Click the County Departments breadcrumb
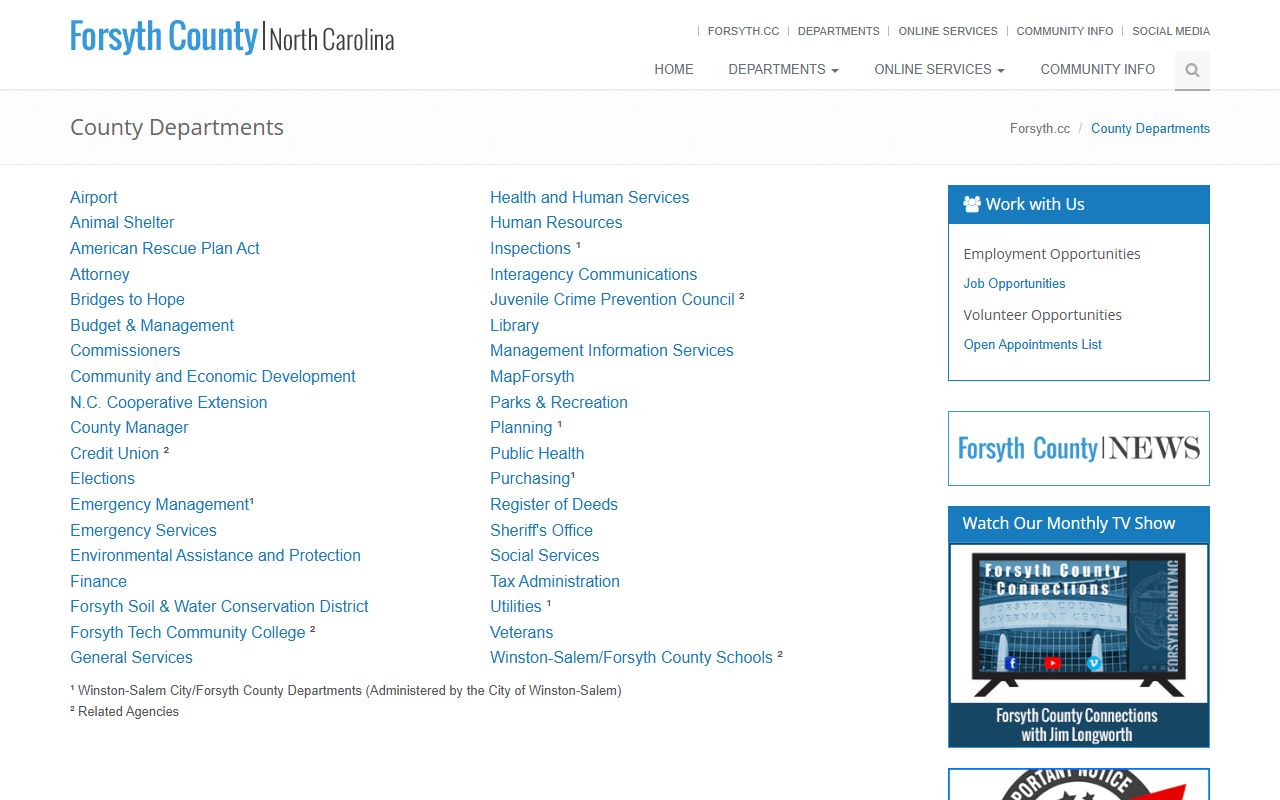Viewport: 1280px width, 800px height. (x=1150, y=128)
